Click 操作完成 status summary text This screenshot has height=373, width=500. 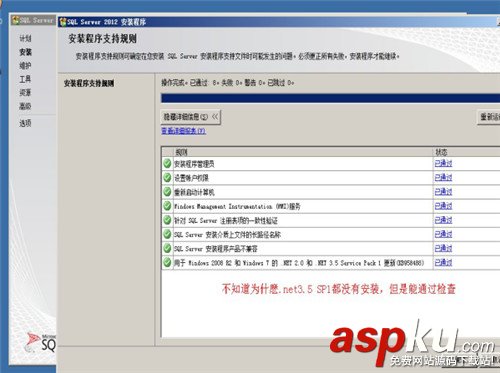pos(228,83)
